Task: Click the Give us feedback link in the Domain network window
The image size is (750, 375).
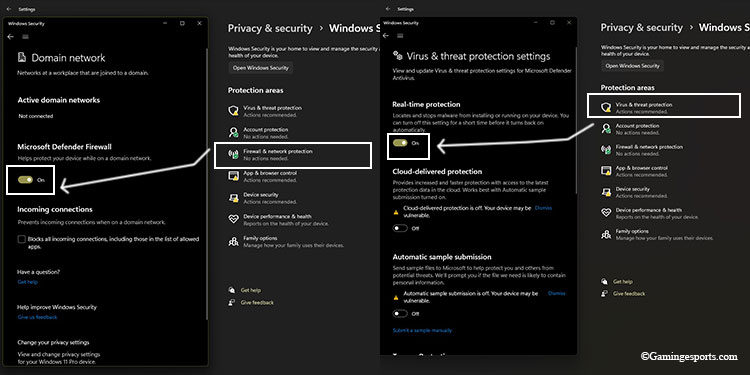Action: (37, 317)
